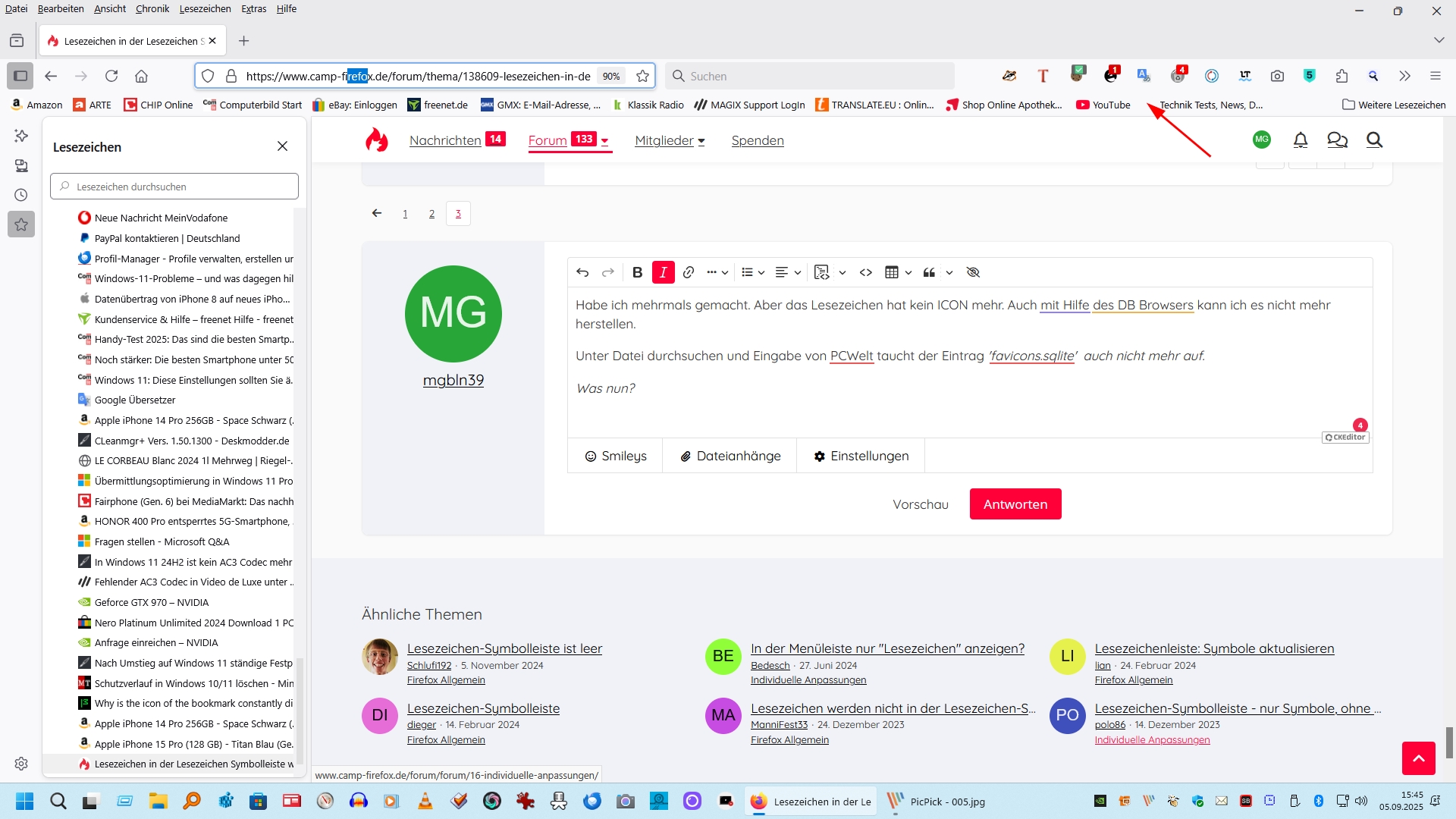Screen dimensions: 1456x819
Task: Open the forum search magnifier icon
Action: click(1374, 140)
